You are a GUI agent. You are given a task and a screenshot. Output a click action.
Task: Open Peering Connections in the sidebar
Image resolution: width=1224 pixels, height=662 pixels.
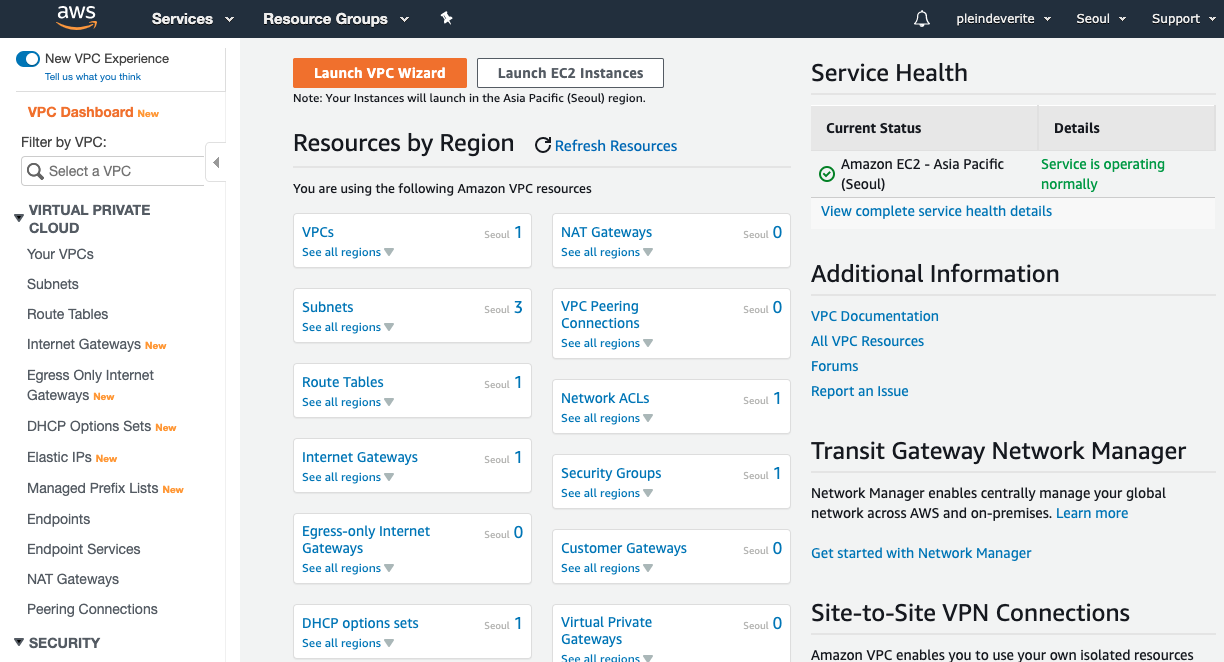(x=92, y=609)
